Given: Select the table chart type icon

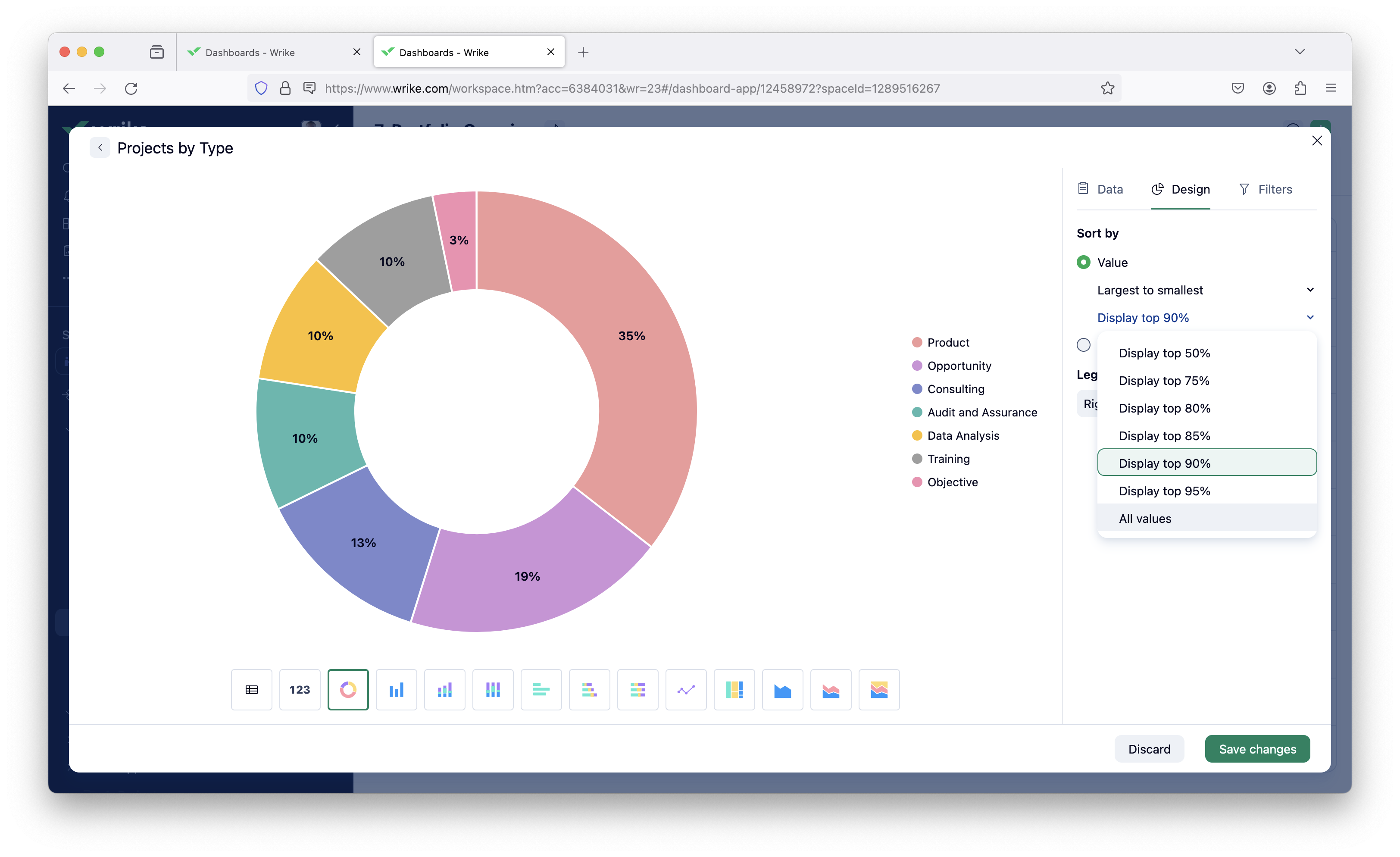Looking at the screenshot, I should point(251,690).
